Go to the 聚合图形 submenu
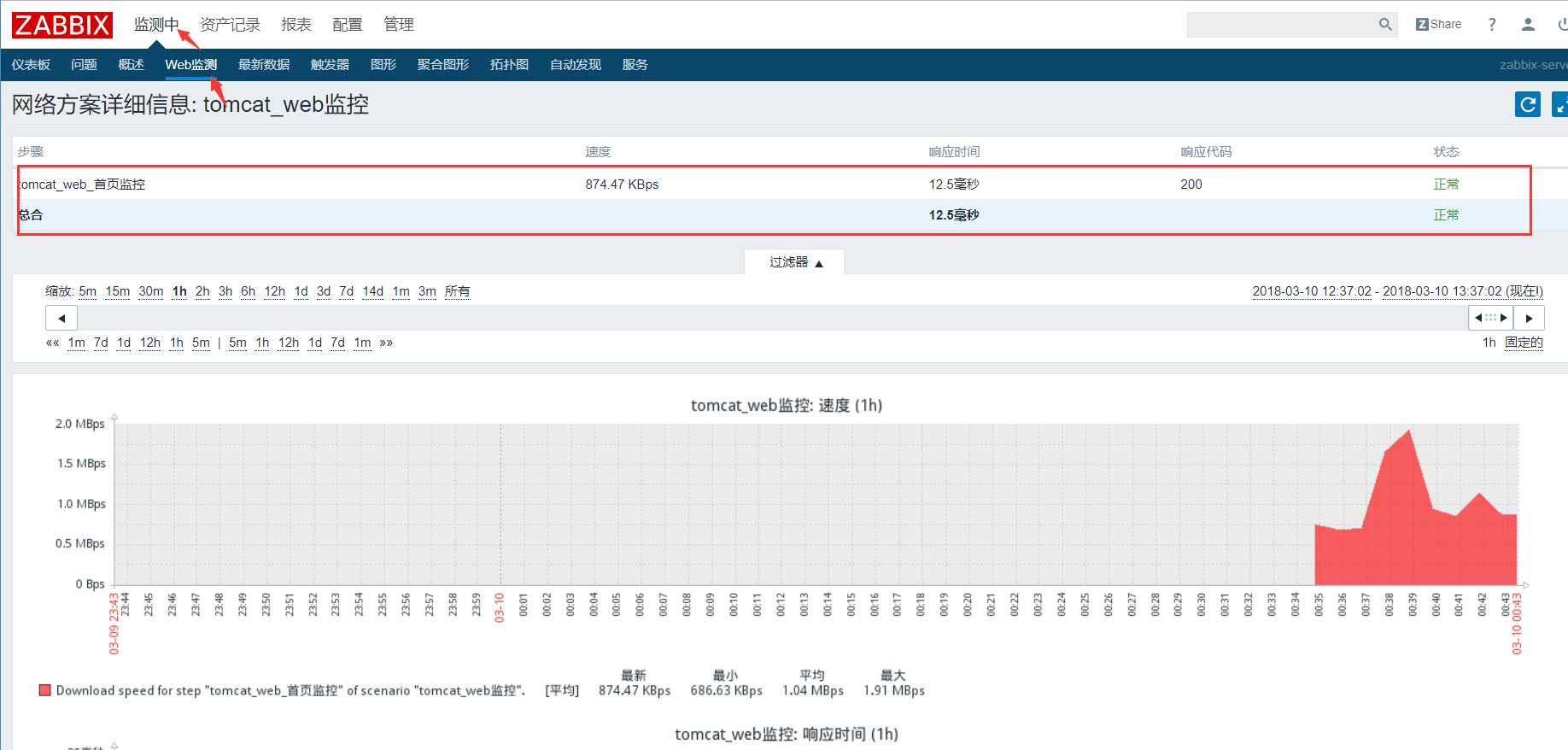This screenshot has width=1568, height=750. click(x=443, y=65)
